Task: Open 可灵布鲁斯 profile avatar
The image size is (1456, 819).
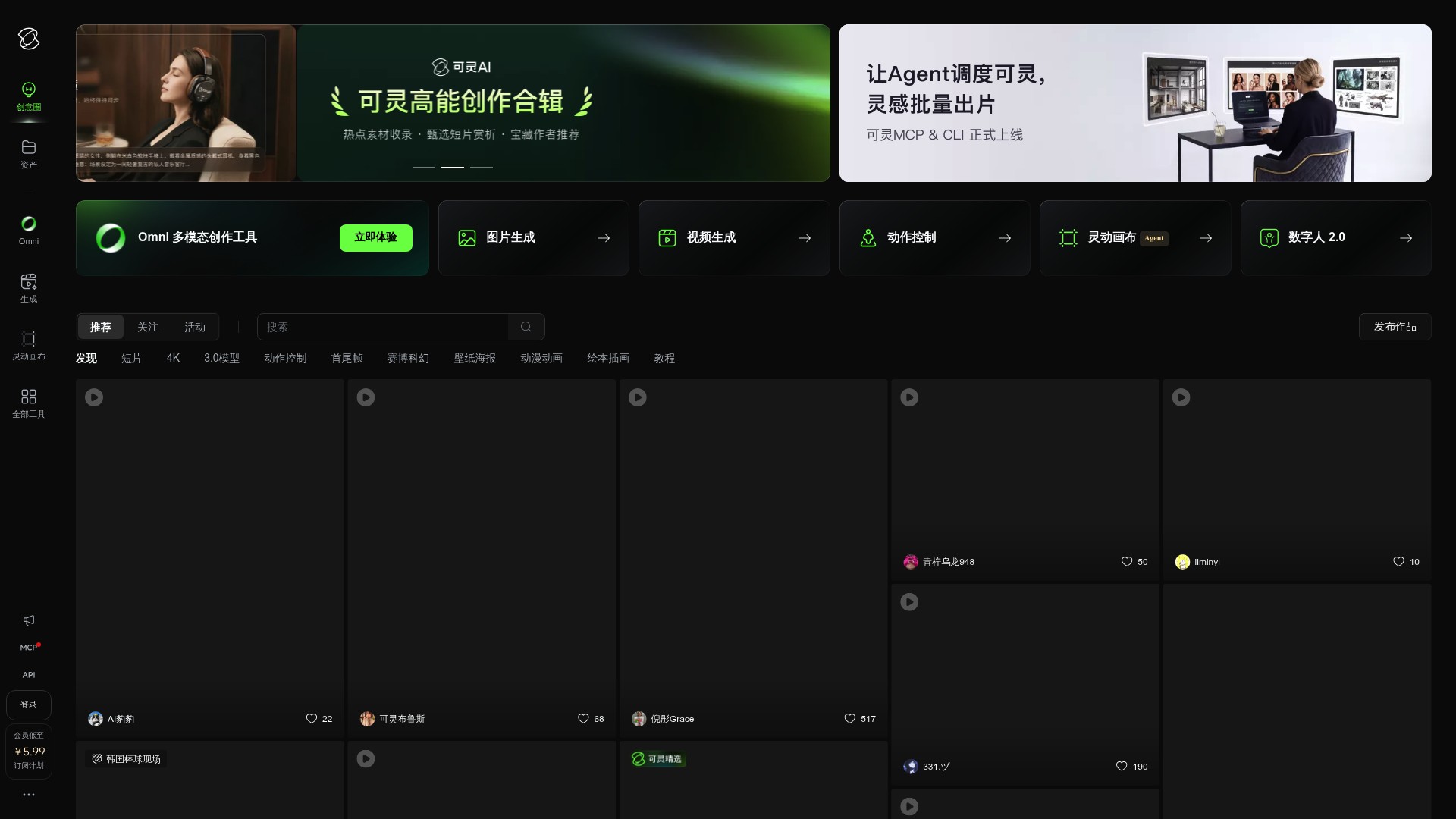Action: point(367,719)
